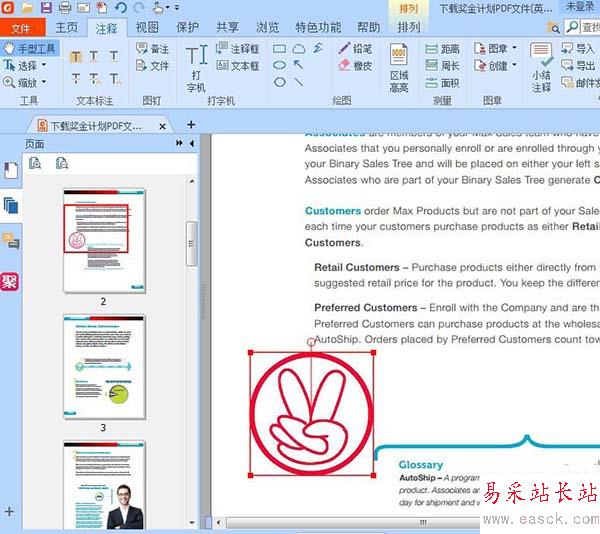The image size is (600, 534).
Task: Select the rectangle drawing tool
Action: (279, 49)
